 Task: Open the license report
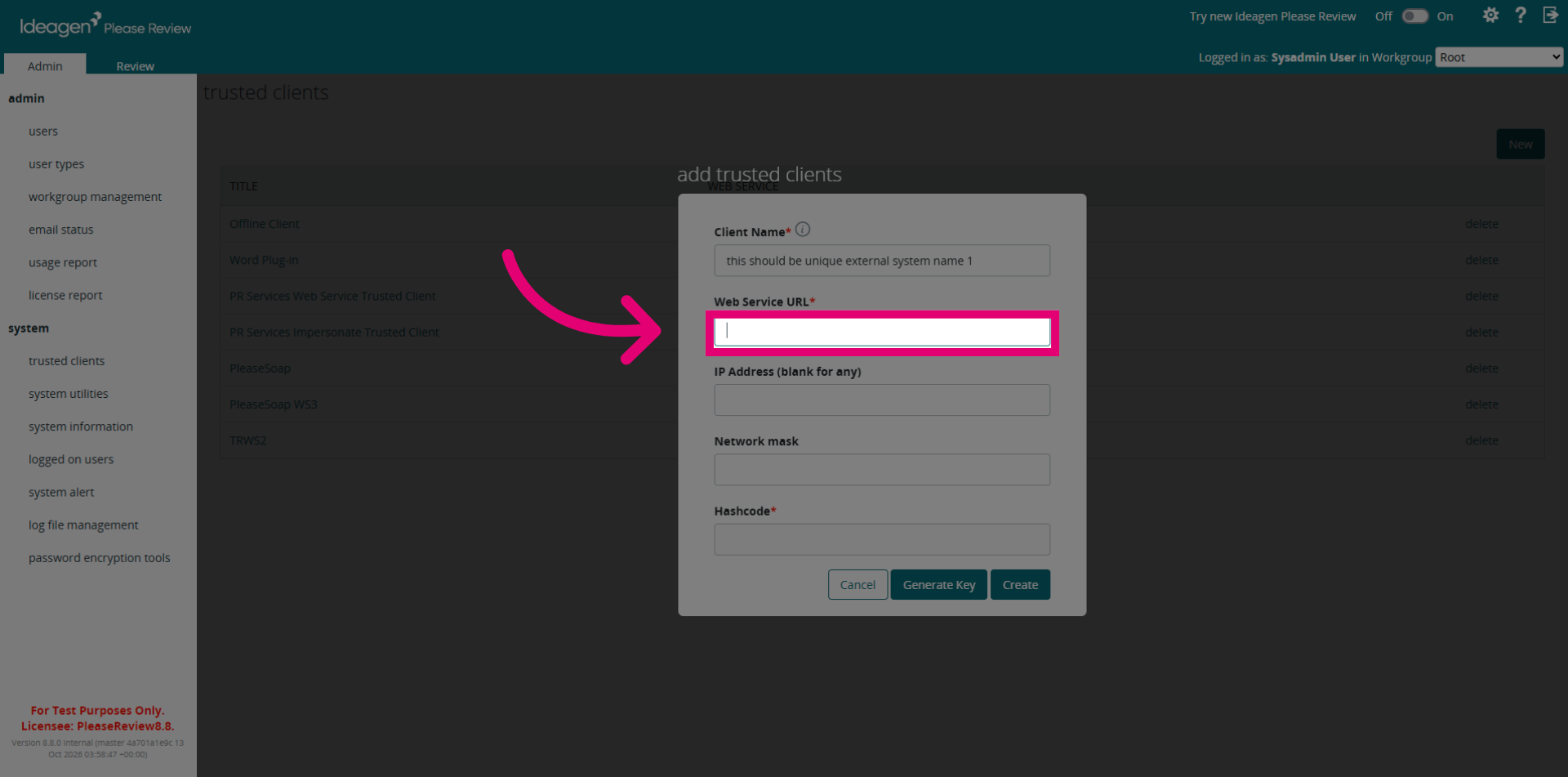point(65,295)
